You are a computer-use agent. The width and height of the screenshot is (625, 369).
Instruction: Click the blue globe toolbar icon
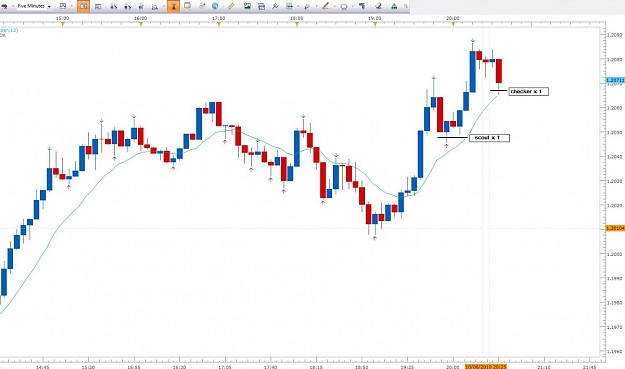point(215,6)
